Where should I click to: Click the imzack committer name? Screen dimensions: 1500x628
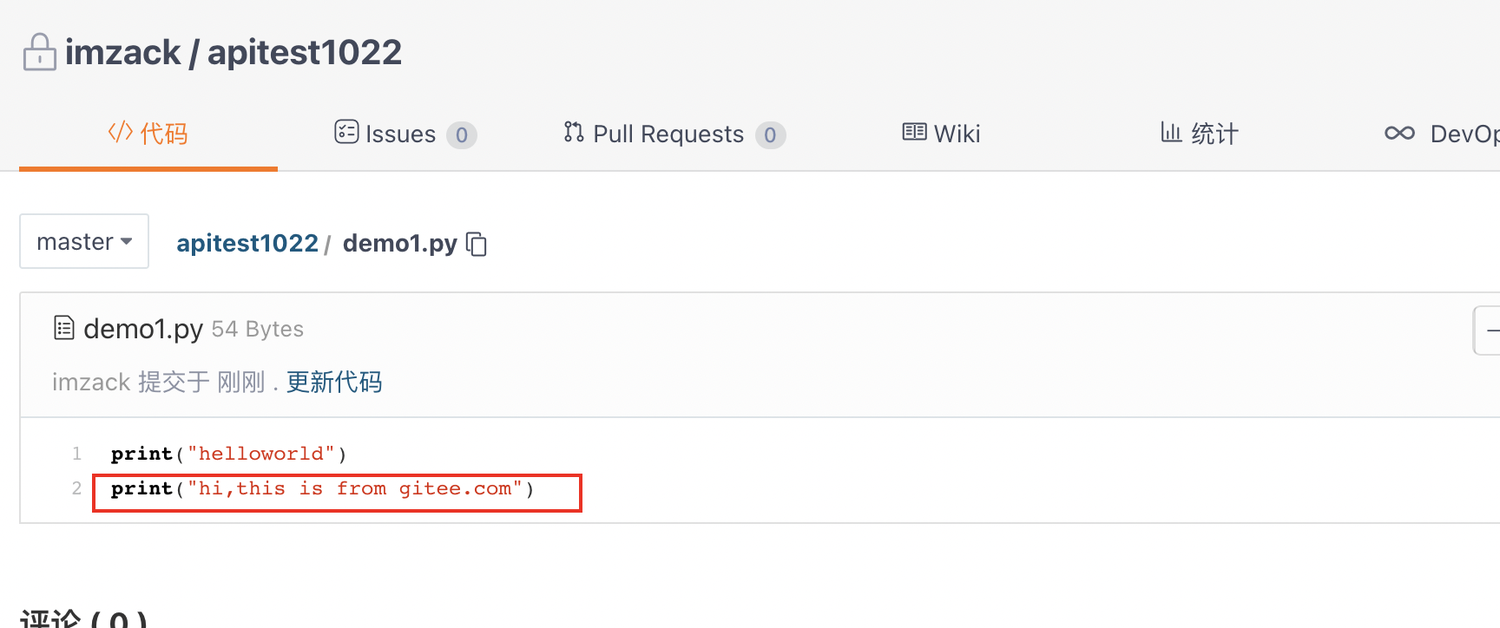pos(91,382)
